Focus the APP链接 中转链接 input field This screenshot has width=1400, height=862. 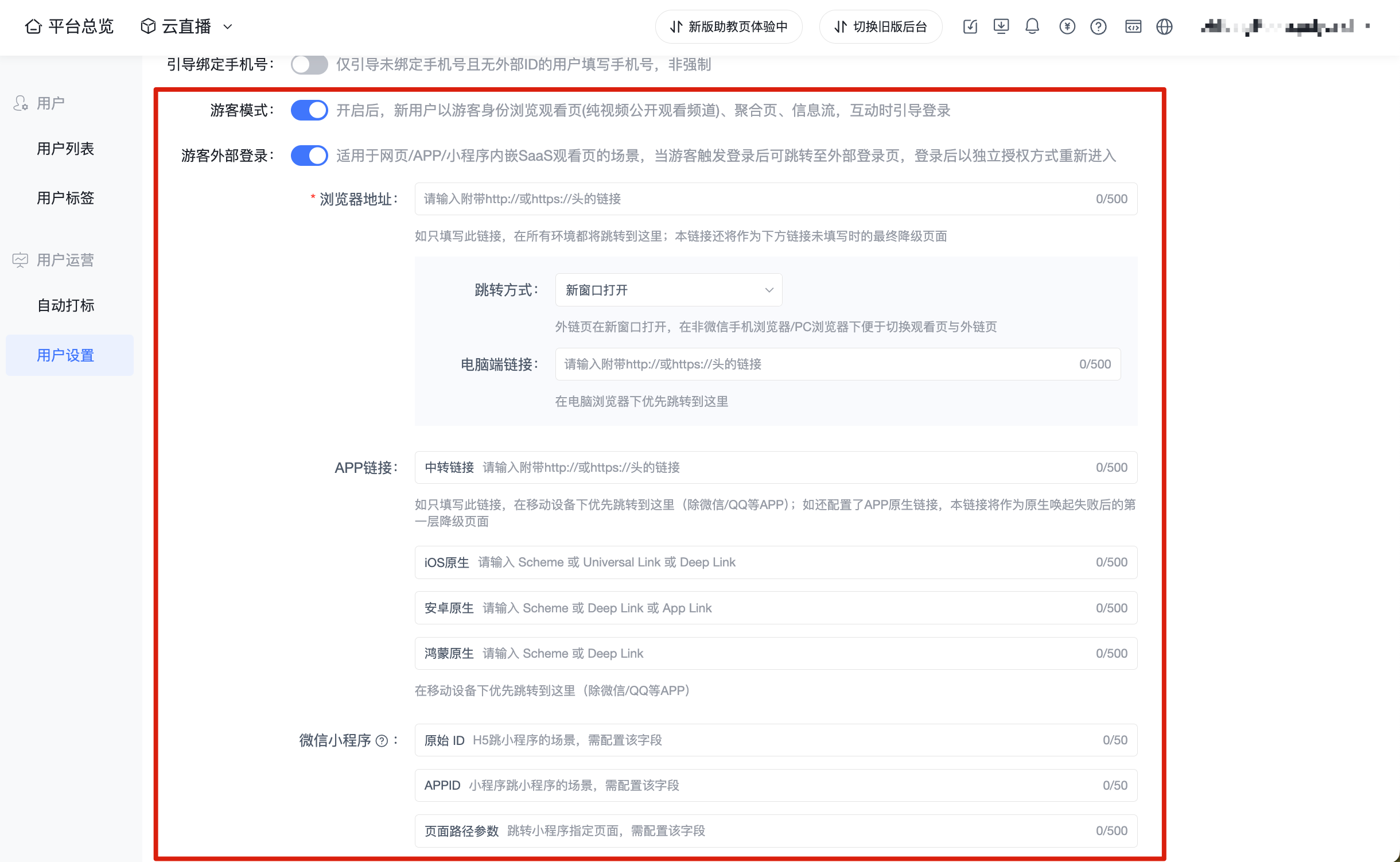tap(776, 468)
